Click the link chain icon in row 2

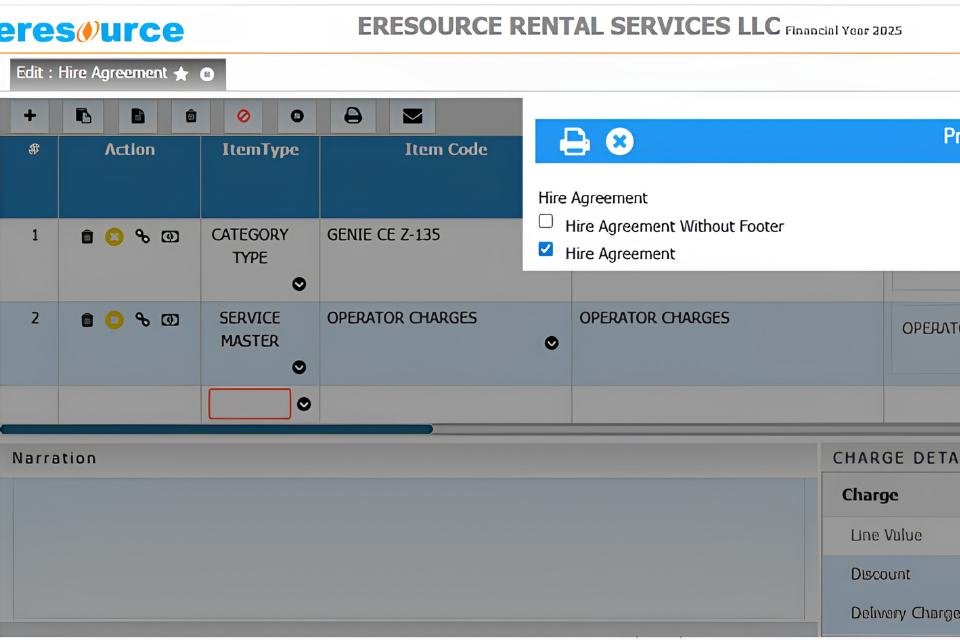click(x=142, y=319)
